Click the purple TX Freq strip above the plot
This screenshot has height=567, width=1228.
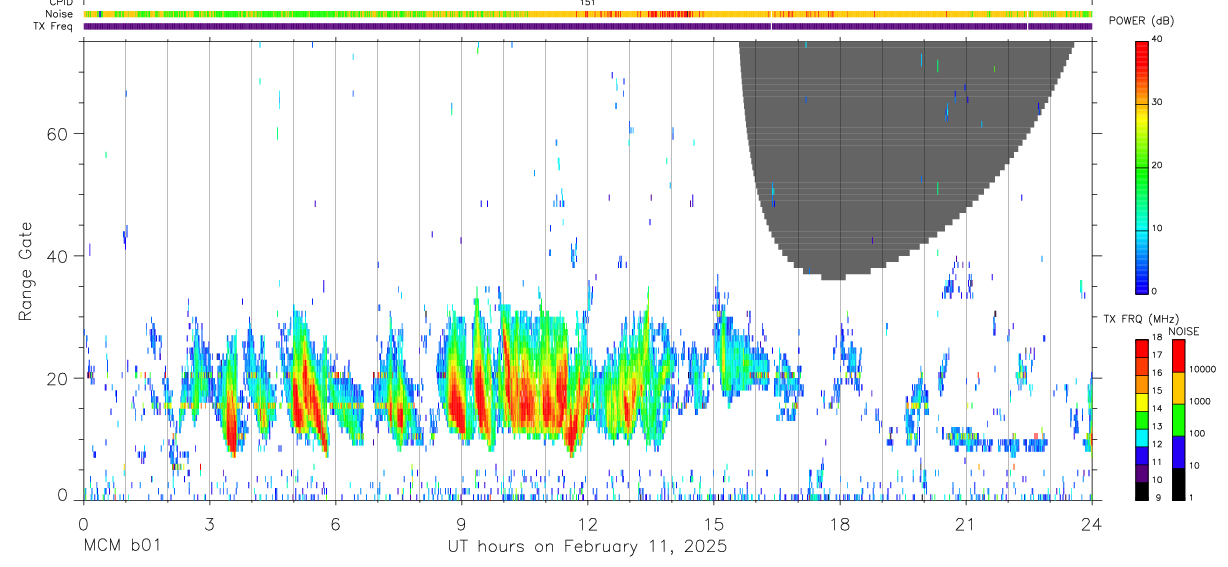point(588,26)
